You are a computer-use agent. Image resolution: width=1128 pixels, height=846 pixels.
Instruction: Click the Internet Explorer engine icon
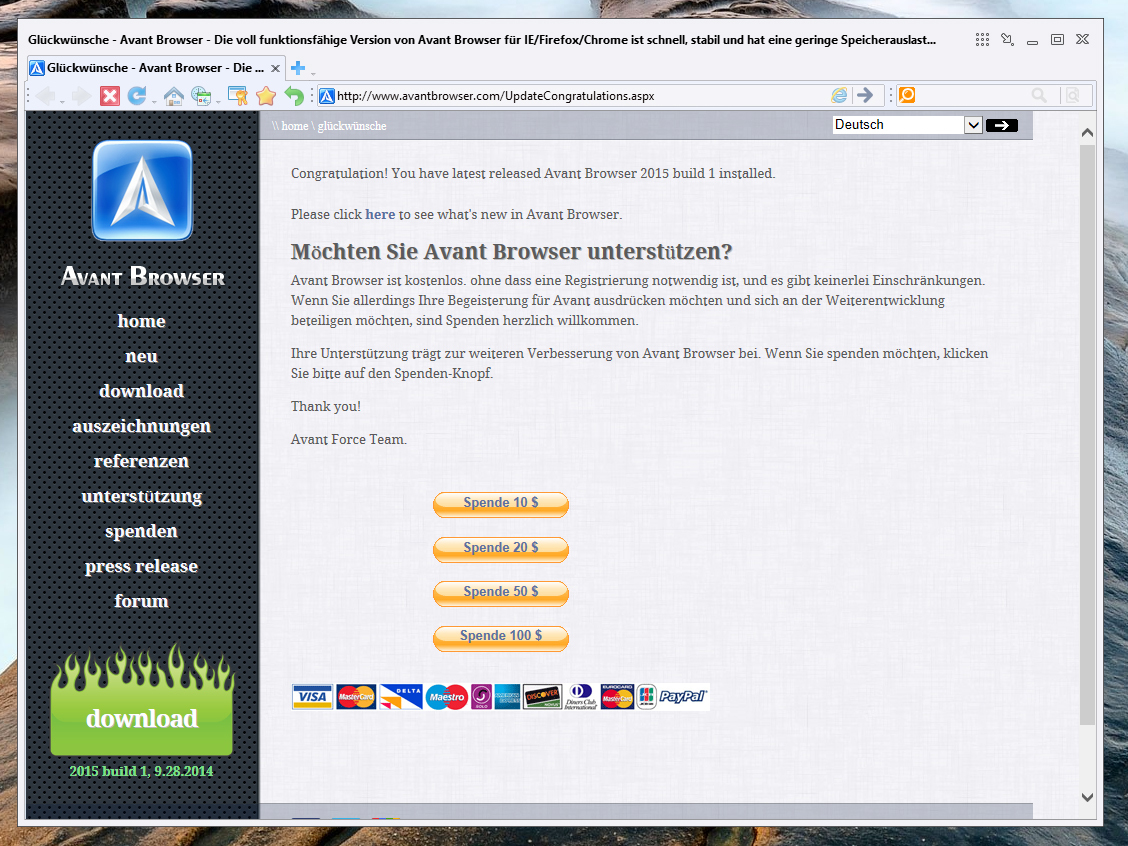click(x=839, y=95)
